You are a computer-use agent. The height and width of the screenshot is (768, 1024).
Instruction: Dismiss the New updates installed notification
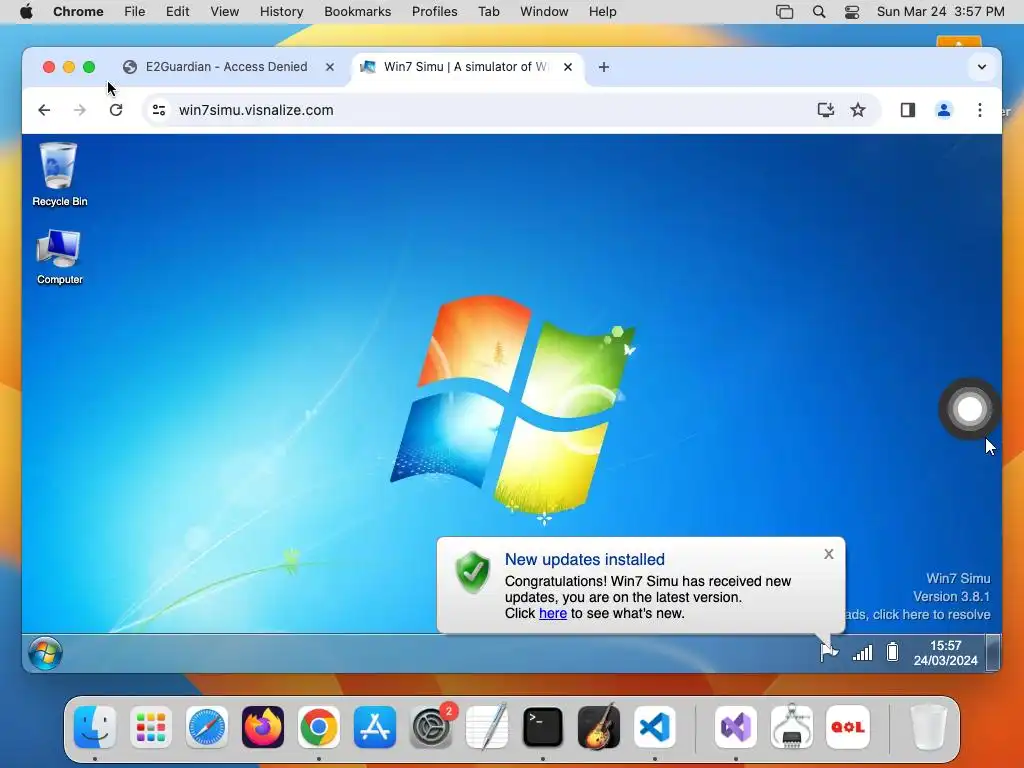[829, 554]
